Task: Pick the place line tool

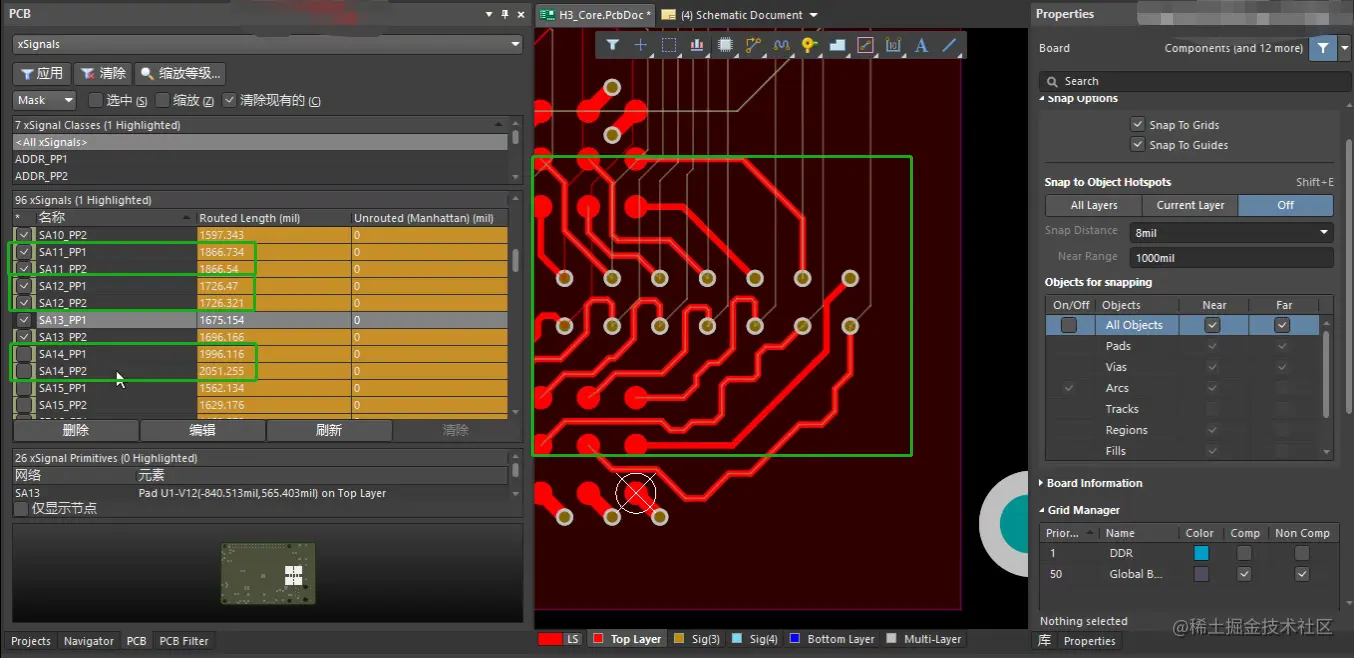Action: coord(950,45)
